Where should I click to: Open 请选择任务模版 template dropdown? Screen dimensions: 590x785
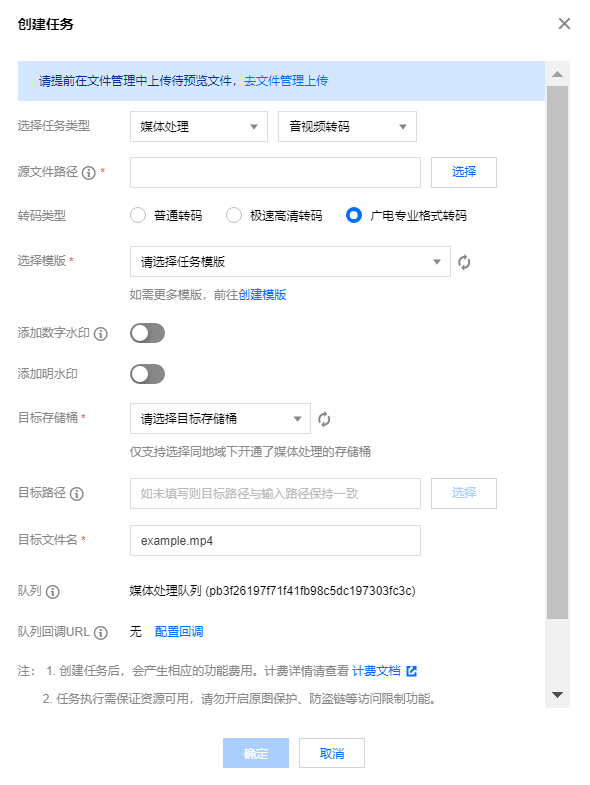(x=290, y=261)
